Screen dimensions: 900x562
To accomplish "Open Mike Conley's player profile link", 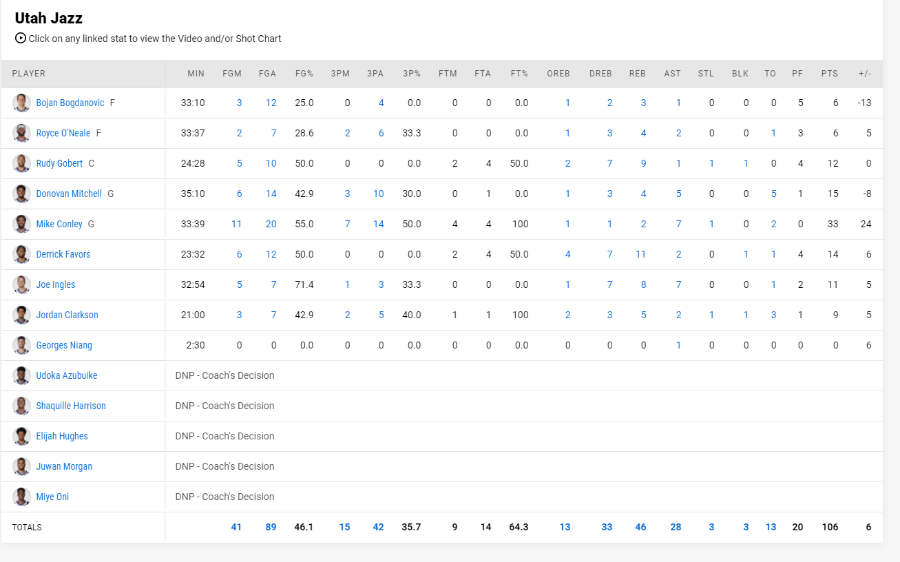I will tap(59, 224).
